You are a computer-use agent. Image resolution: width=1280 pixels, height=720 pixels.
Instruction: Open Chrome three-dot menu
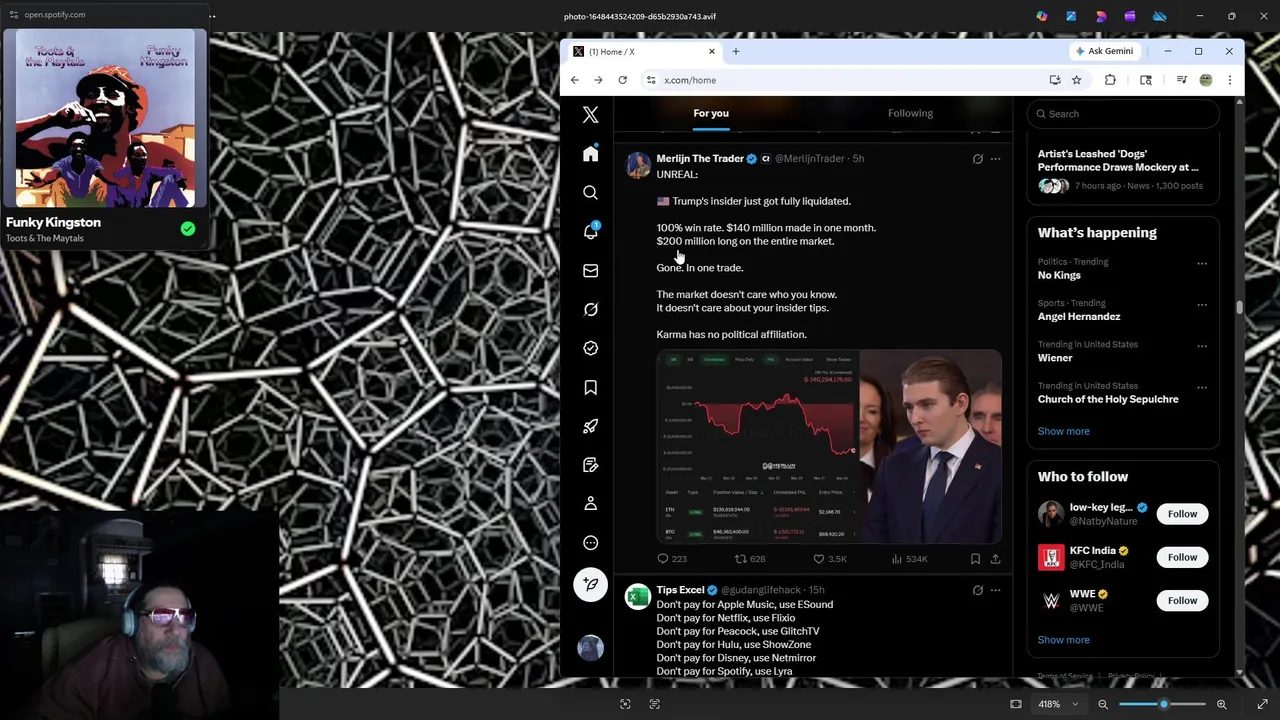[1230, 80]
